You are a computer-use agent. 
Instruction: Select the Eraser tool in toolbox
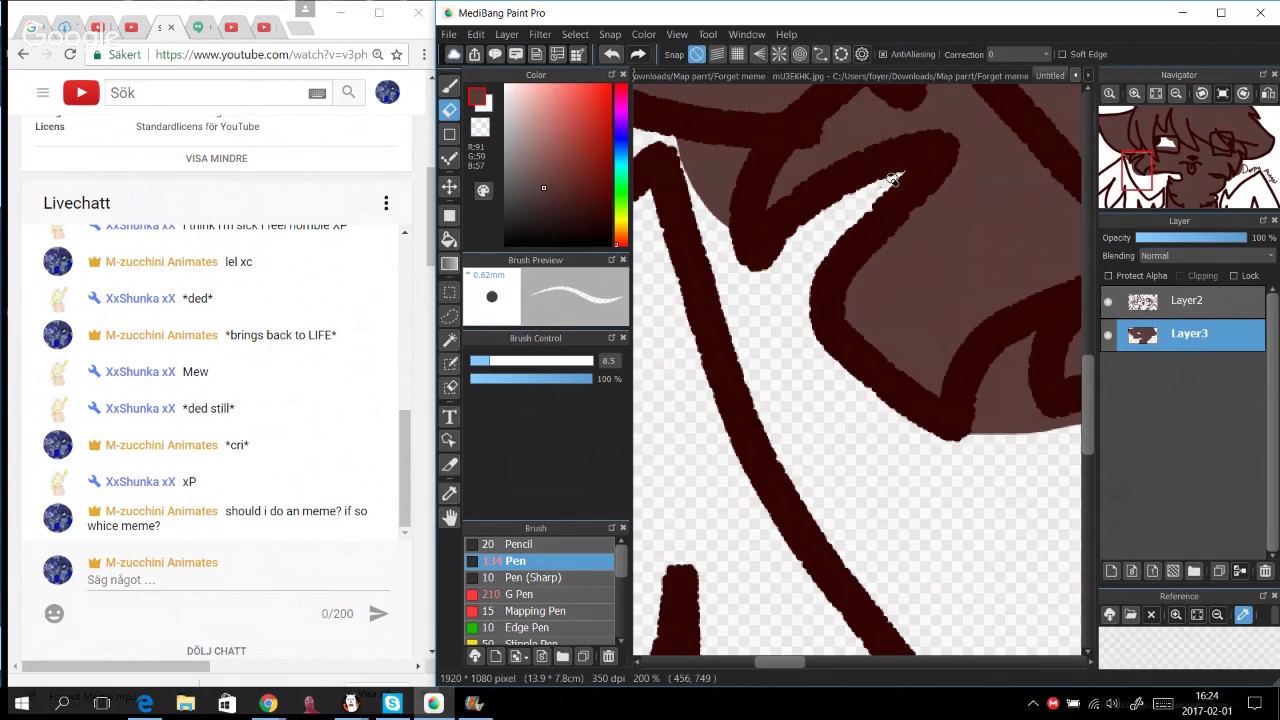pos(450,110)
